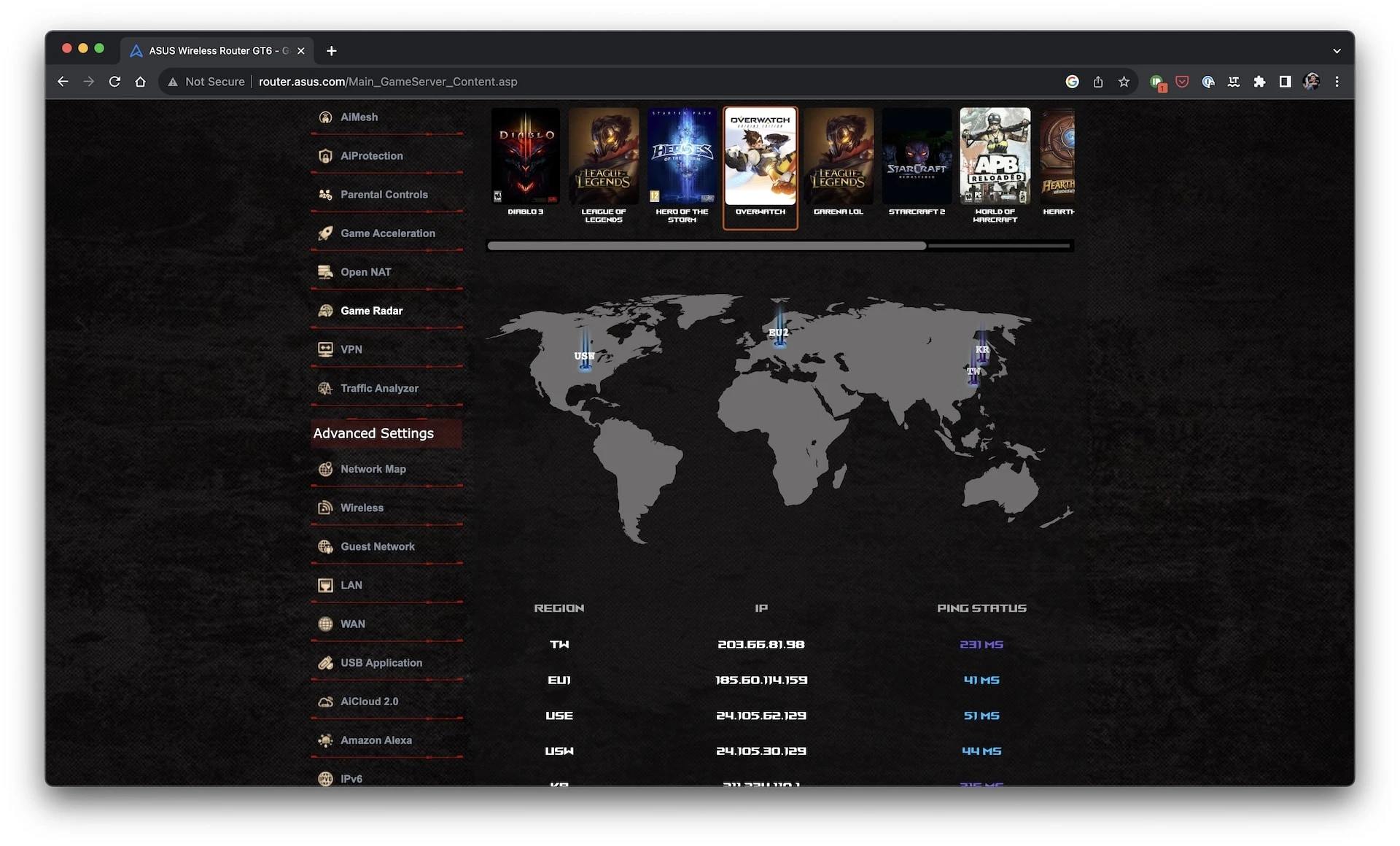Click the PING STATUS column header
Viewport: 1400px width, 846px height.
[x=981, y=608]
